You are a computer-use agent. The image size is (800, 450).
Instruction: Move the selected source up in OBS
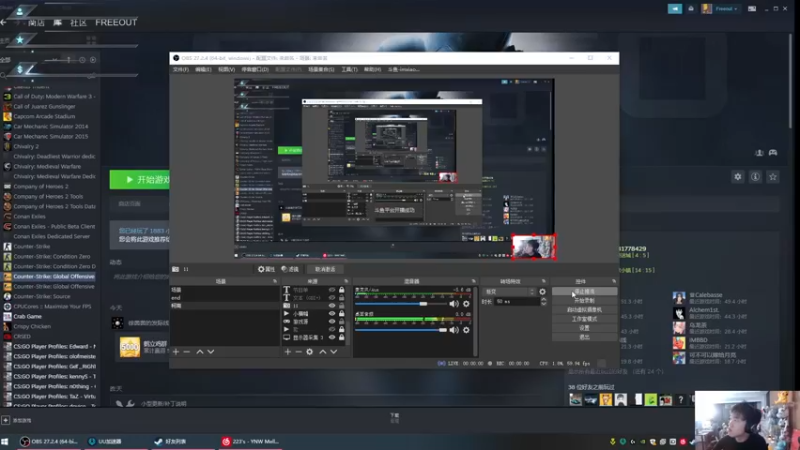coord(322,352)
